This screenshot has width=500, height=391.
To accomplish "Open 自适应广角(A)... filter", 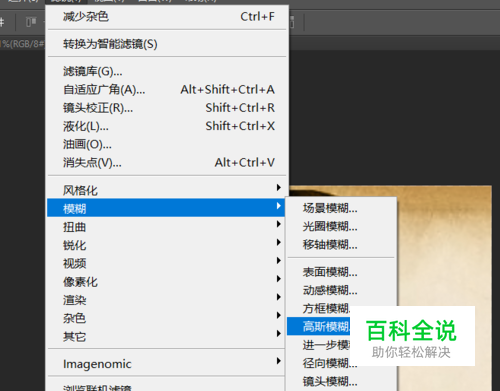I will pyautogui.click(x=166, y=89).
